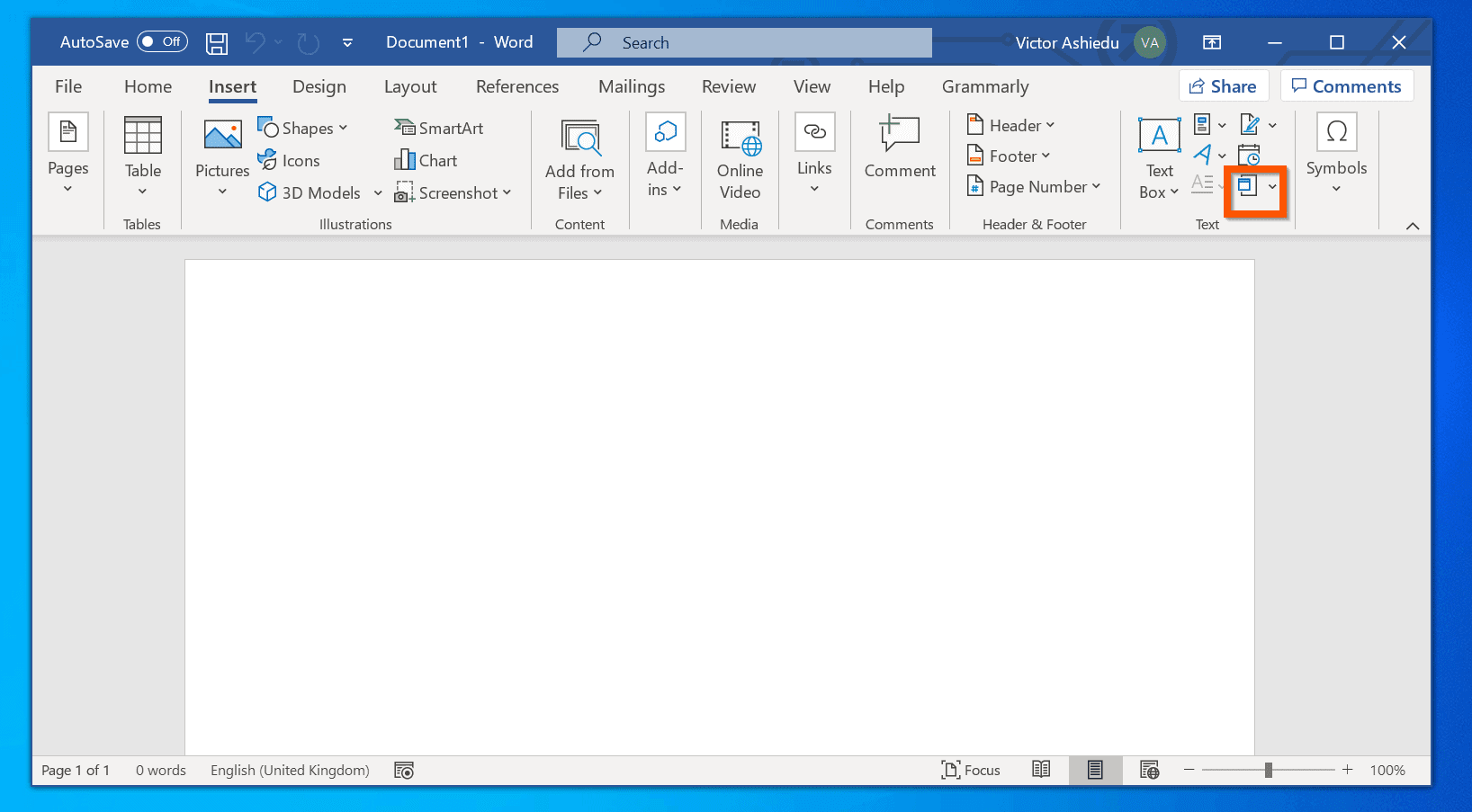Click the 3D Models button
Viewport: 1472px width, 812px height.
pyautogui.click(x=310, y=192)
